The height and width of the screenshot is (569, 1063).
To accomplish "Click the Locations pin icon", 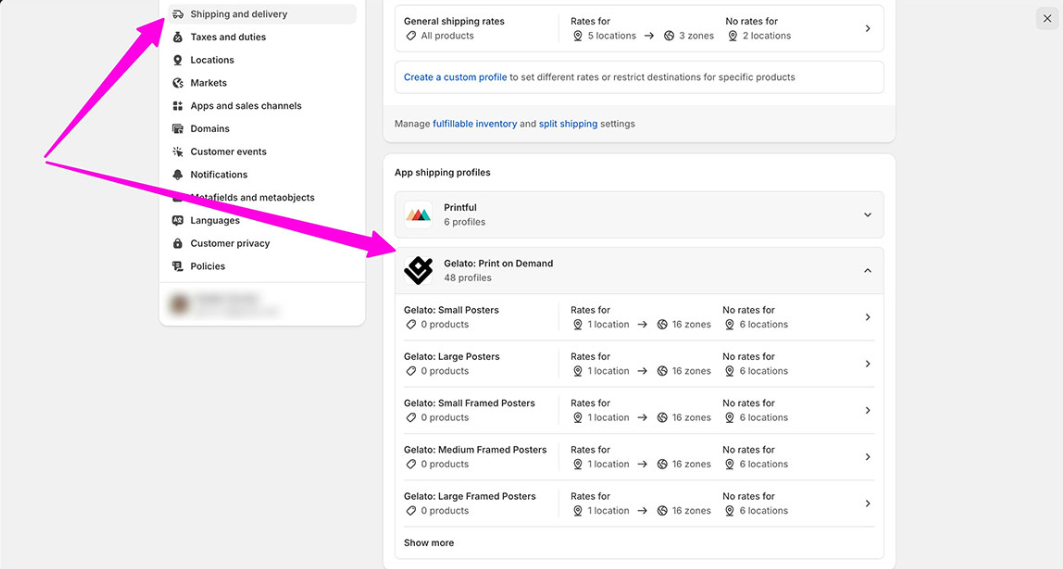I will [x=178, y=60].
